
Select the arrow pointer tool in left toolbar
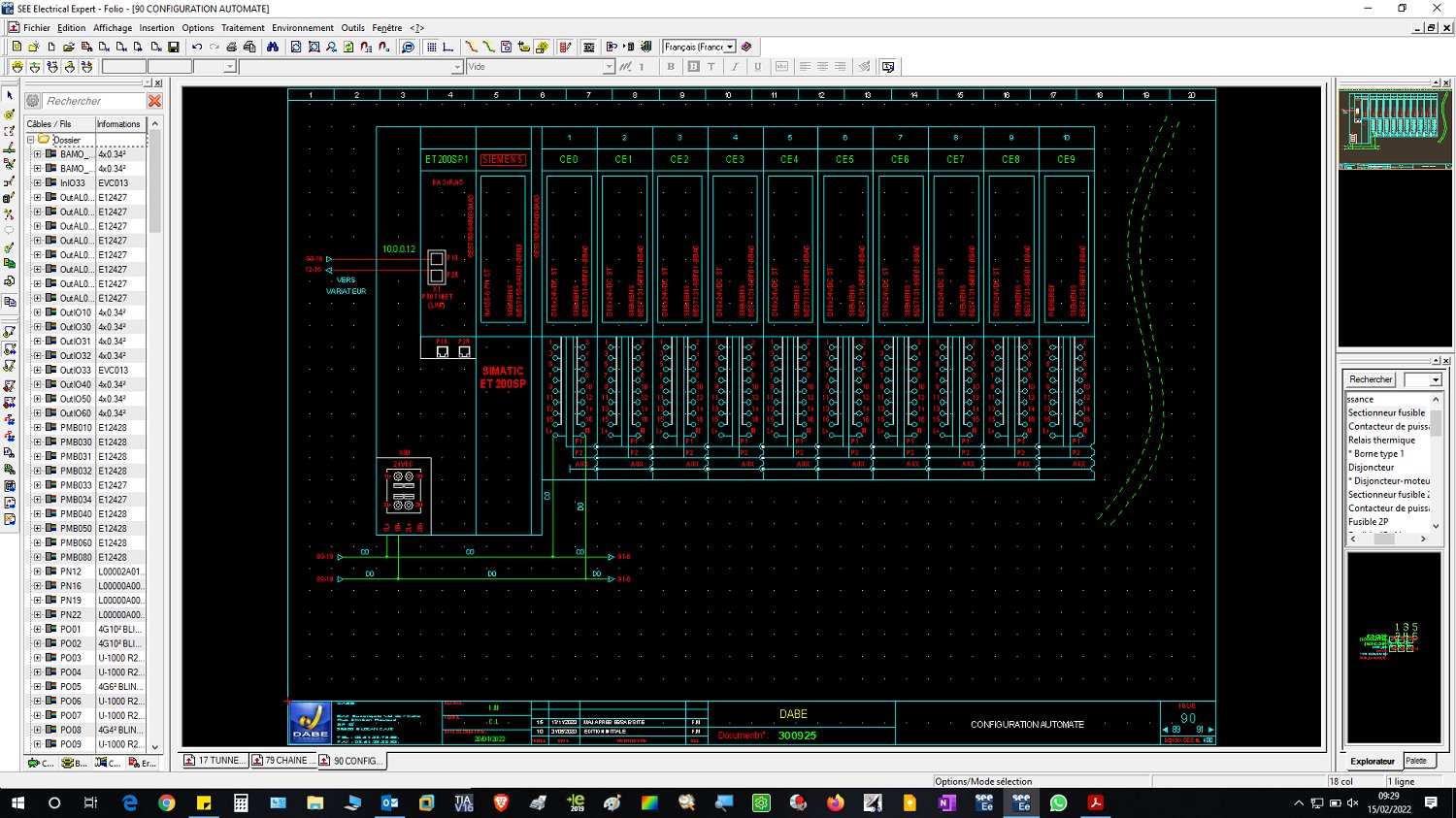pyautogui.click(x=10, y=96)
